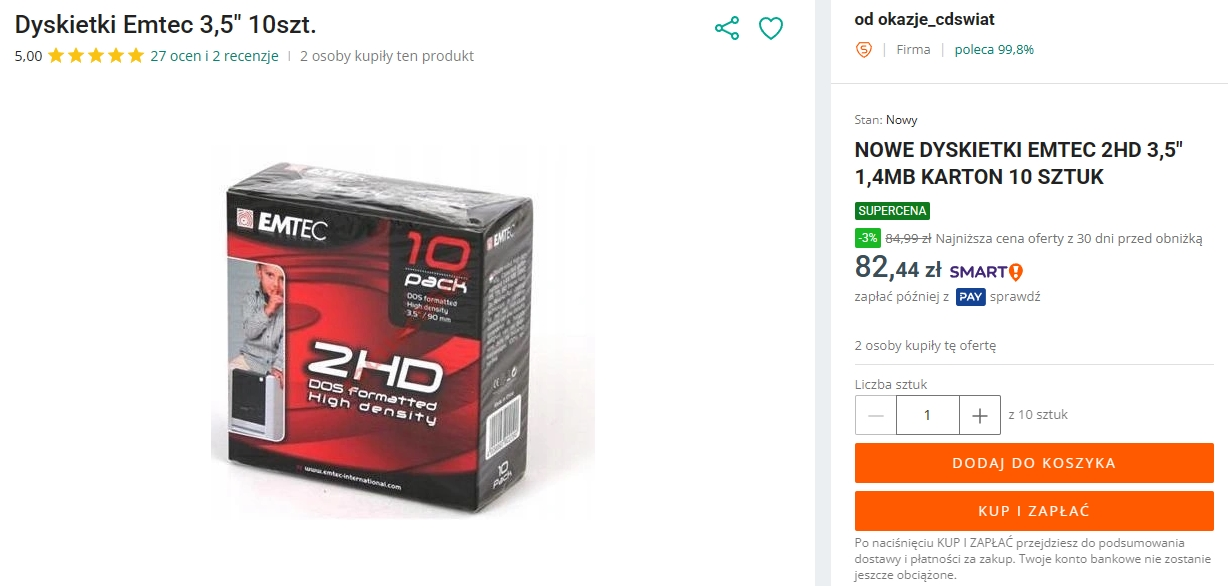
Task: Click the -3% discount badge
Action: (x=867, y=238)
